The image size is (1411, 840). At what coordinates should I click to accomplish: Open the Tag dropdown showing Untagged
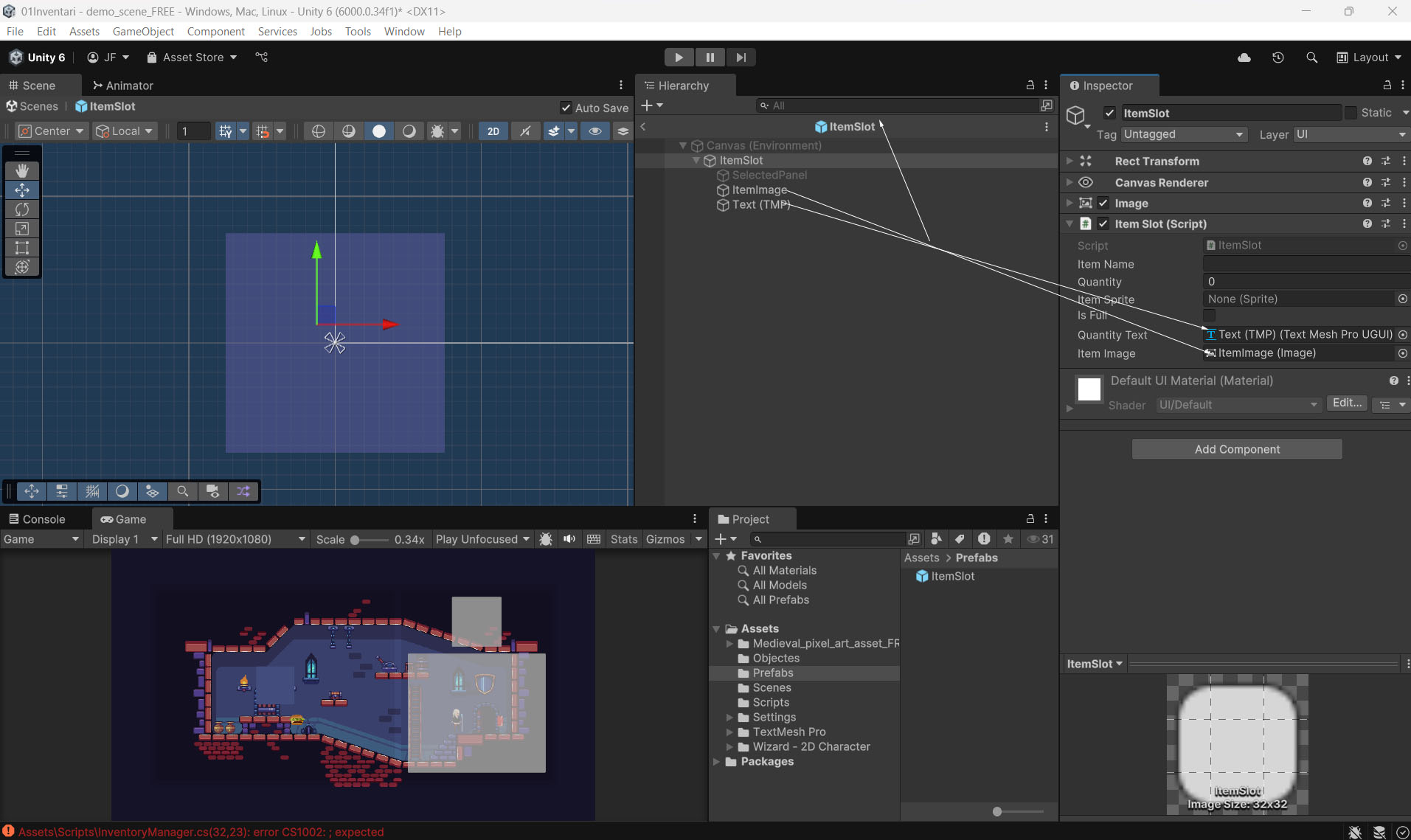pos(1183,134)
